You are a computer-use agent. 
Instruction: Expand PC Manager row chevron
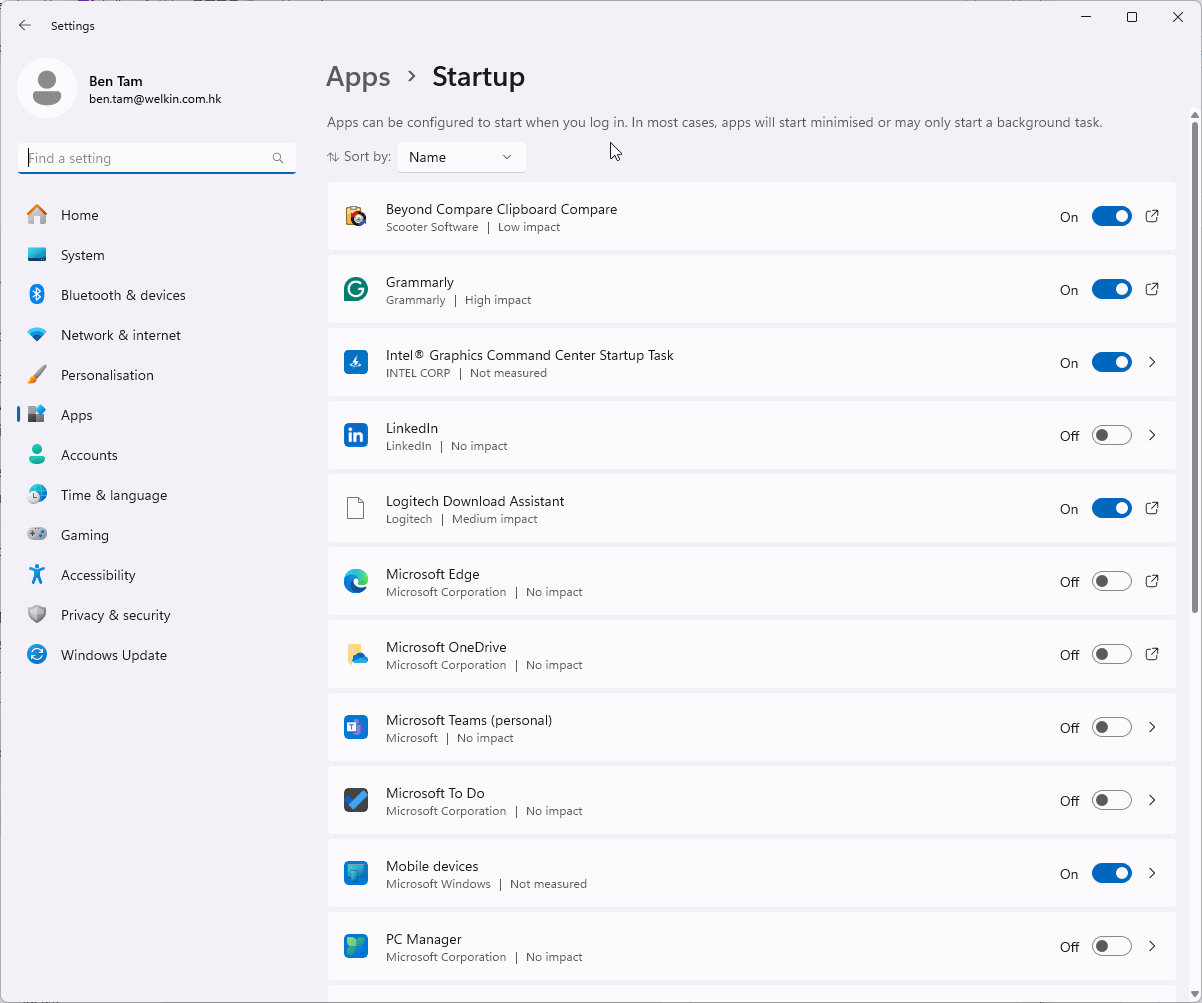point(1152,946)
